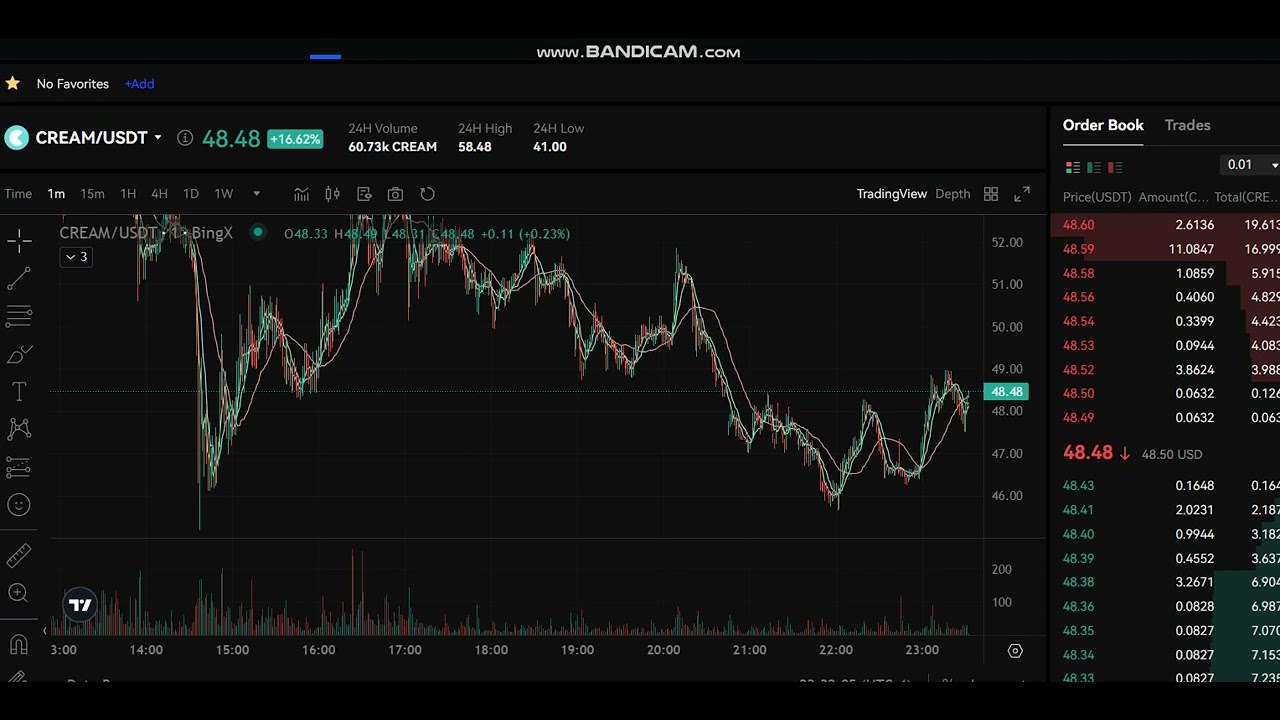
Task: Click ask price 48.56 in order book
Action: [1078, 297]
